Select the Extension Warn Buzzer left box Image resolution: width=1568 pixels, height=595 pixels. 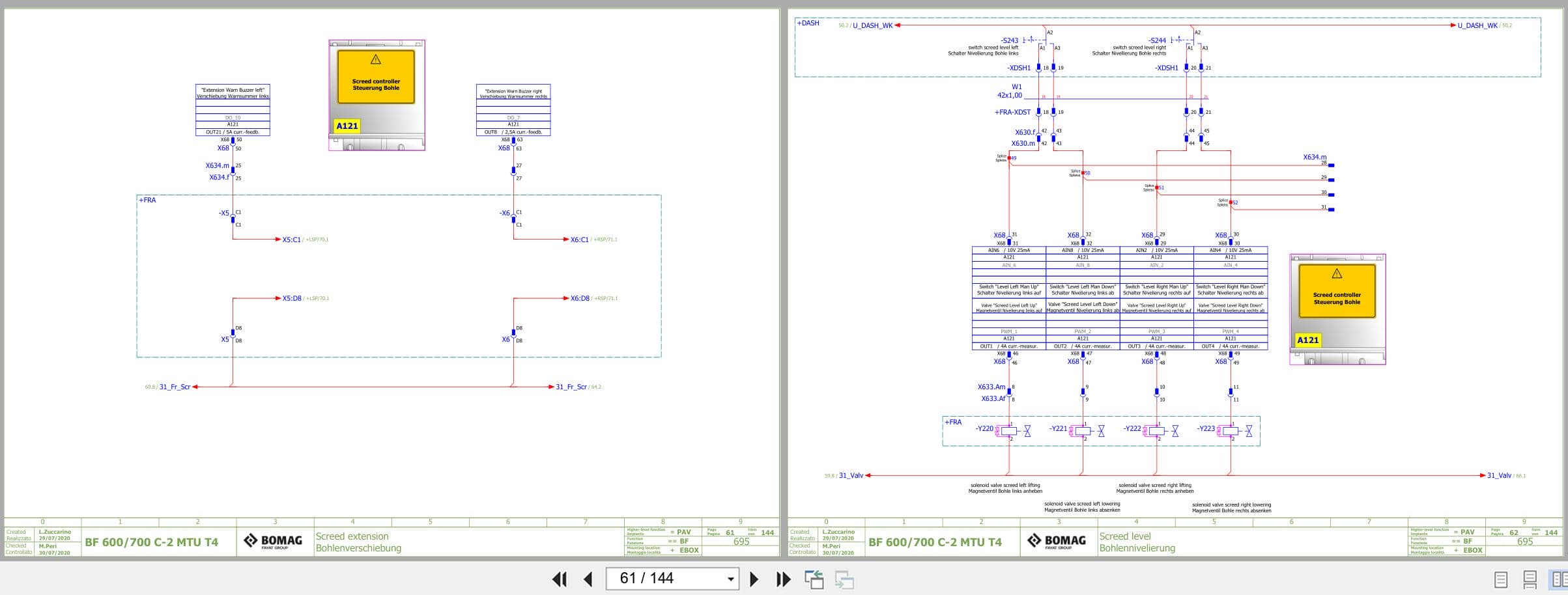(x=233, y=110)
